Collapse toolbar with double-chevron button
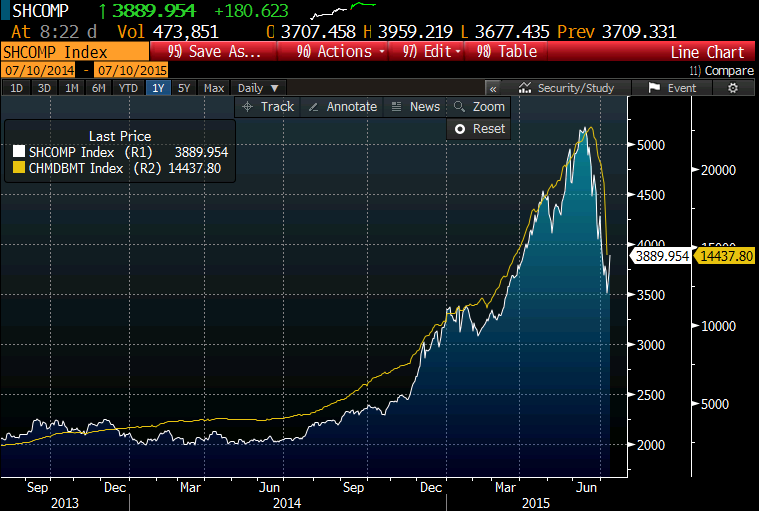 [492, 88]
